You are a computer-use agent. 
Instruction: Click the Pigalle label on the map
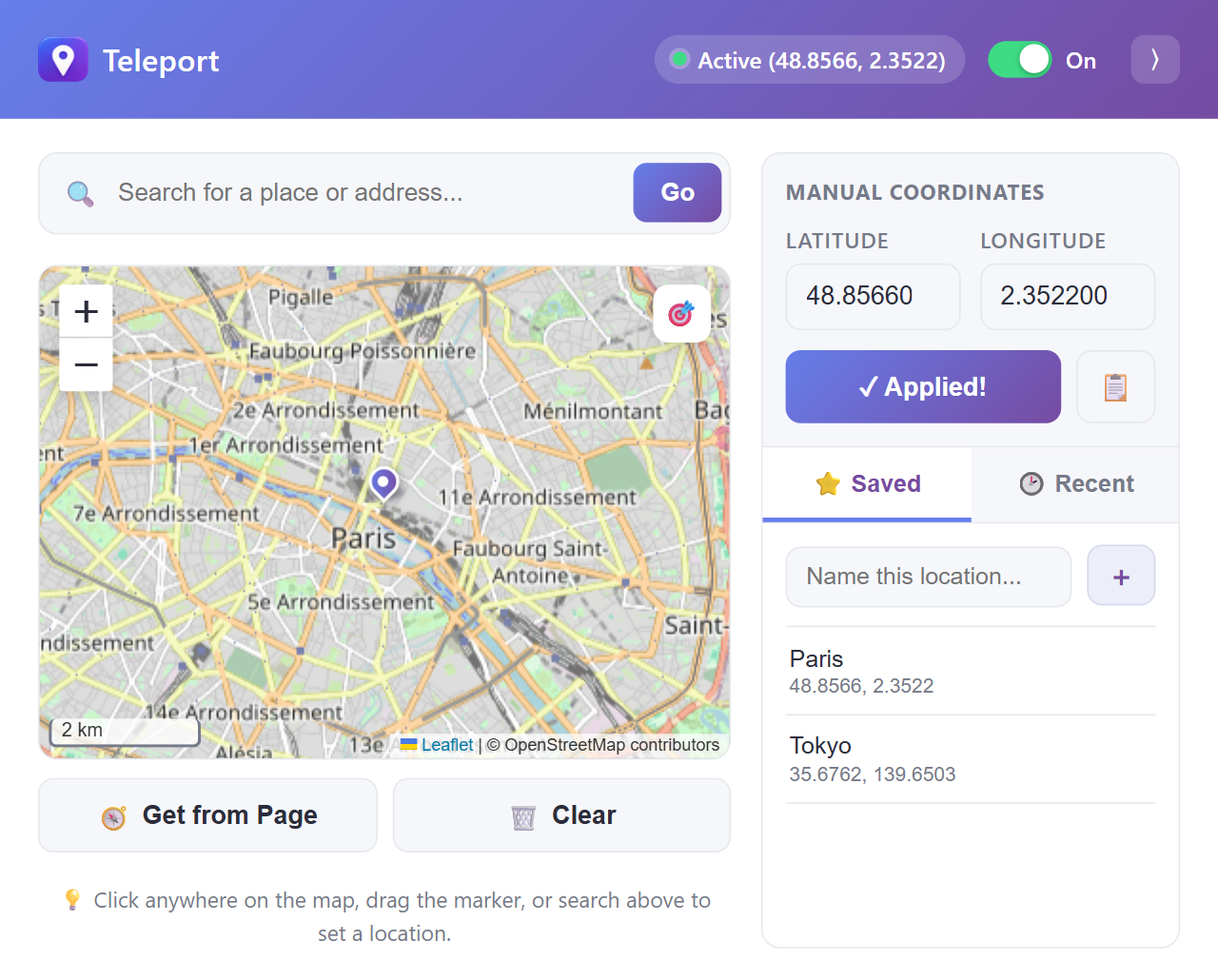(301, 297)
